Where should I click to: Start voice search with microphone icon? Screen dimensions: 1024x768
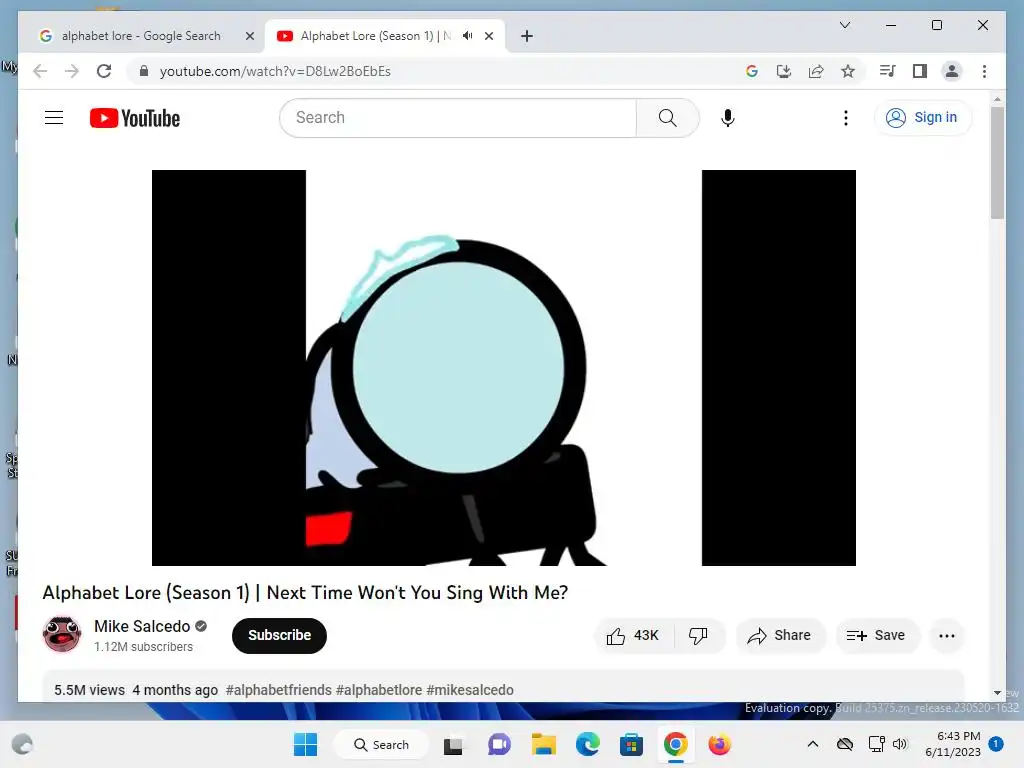click(728, 118)
